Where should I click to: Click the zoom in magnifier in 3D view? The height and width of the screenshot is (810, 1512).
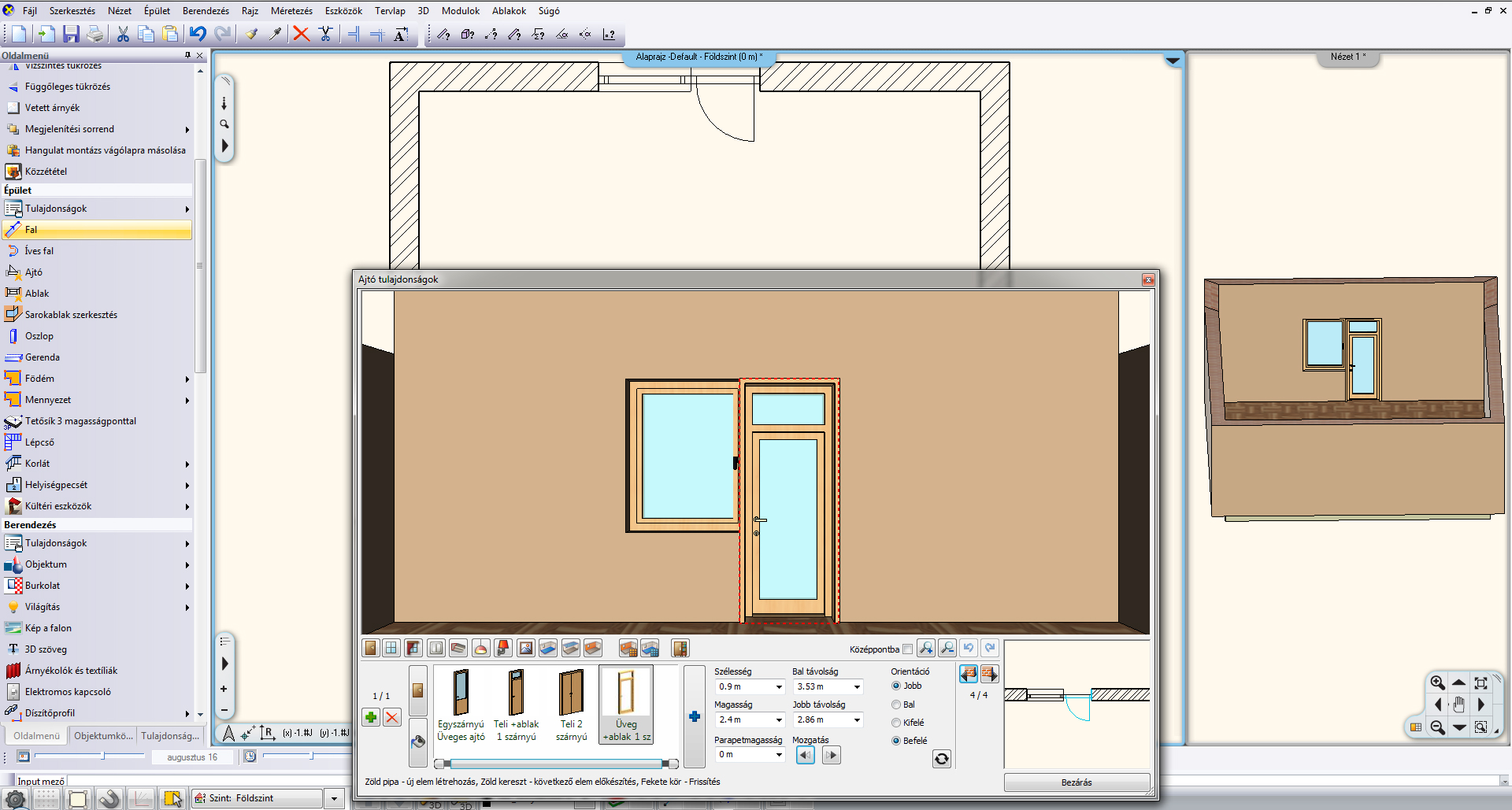1437,682
